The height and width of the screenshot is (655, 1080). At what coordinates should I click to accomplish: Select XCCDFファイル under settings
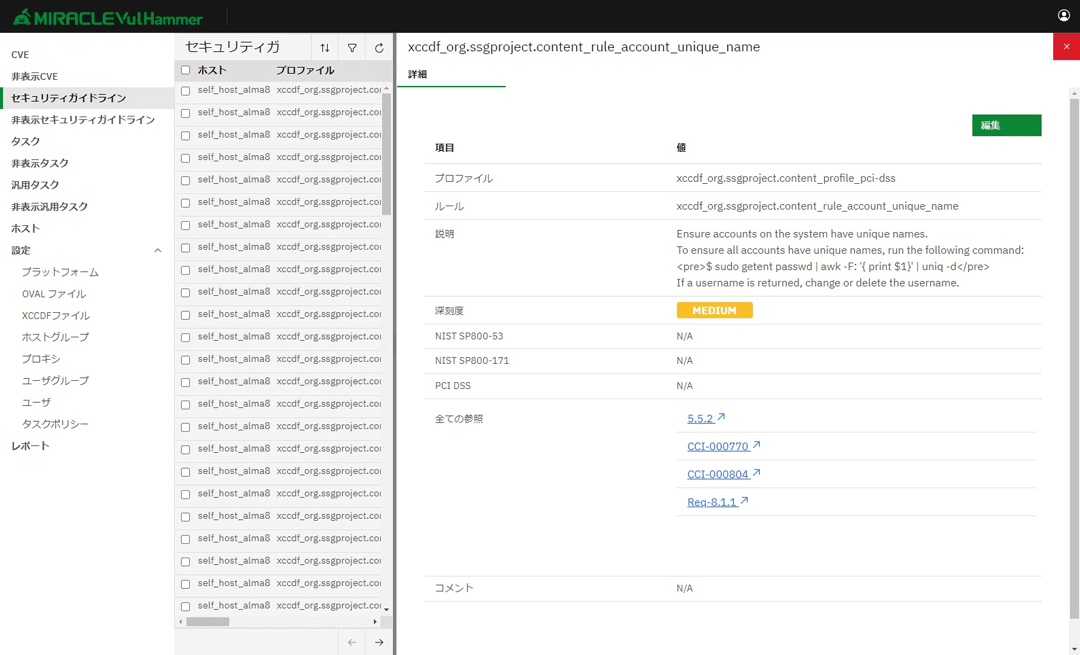pyautogui.click(x=56, y=316)
